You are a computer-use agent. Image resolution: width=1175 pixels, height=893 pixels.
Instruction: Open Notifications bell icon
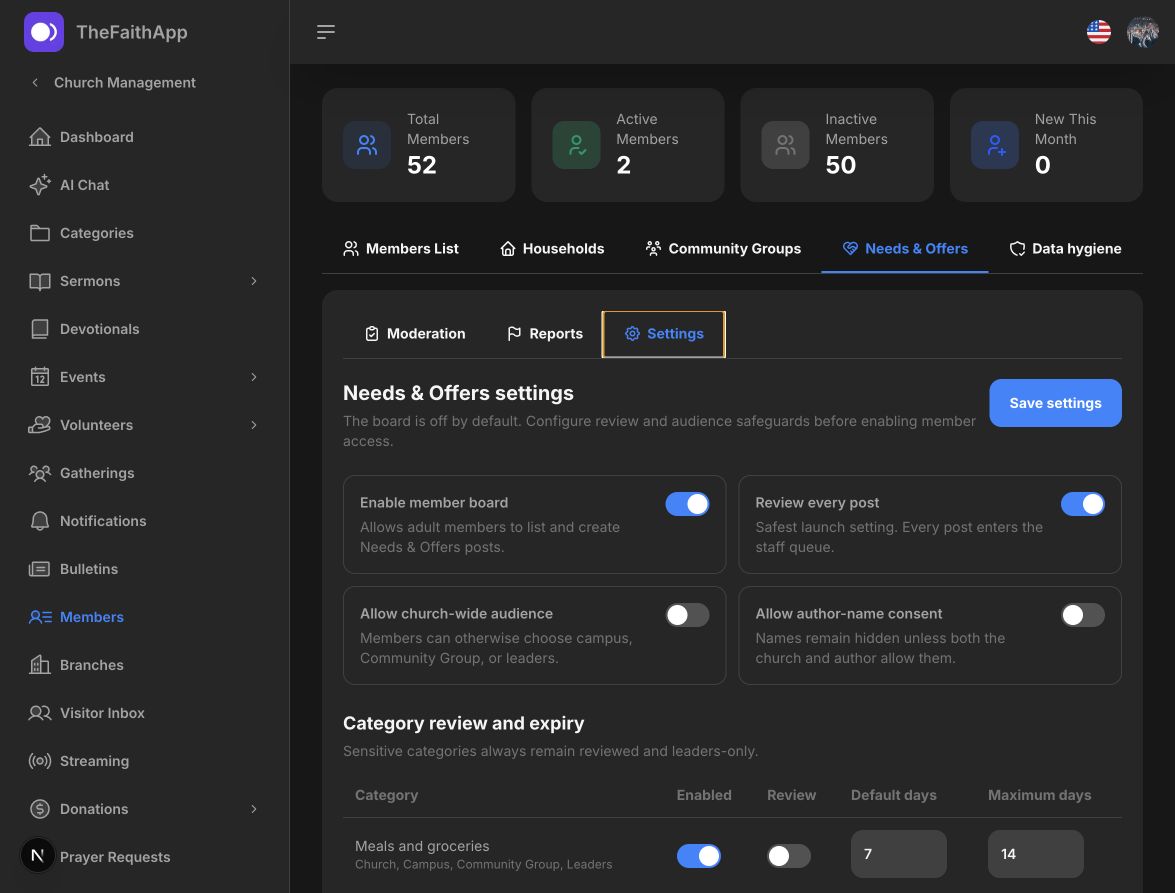(x=40, y=521)
